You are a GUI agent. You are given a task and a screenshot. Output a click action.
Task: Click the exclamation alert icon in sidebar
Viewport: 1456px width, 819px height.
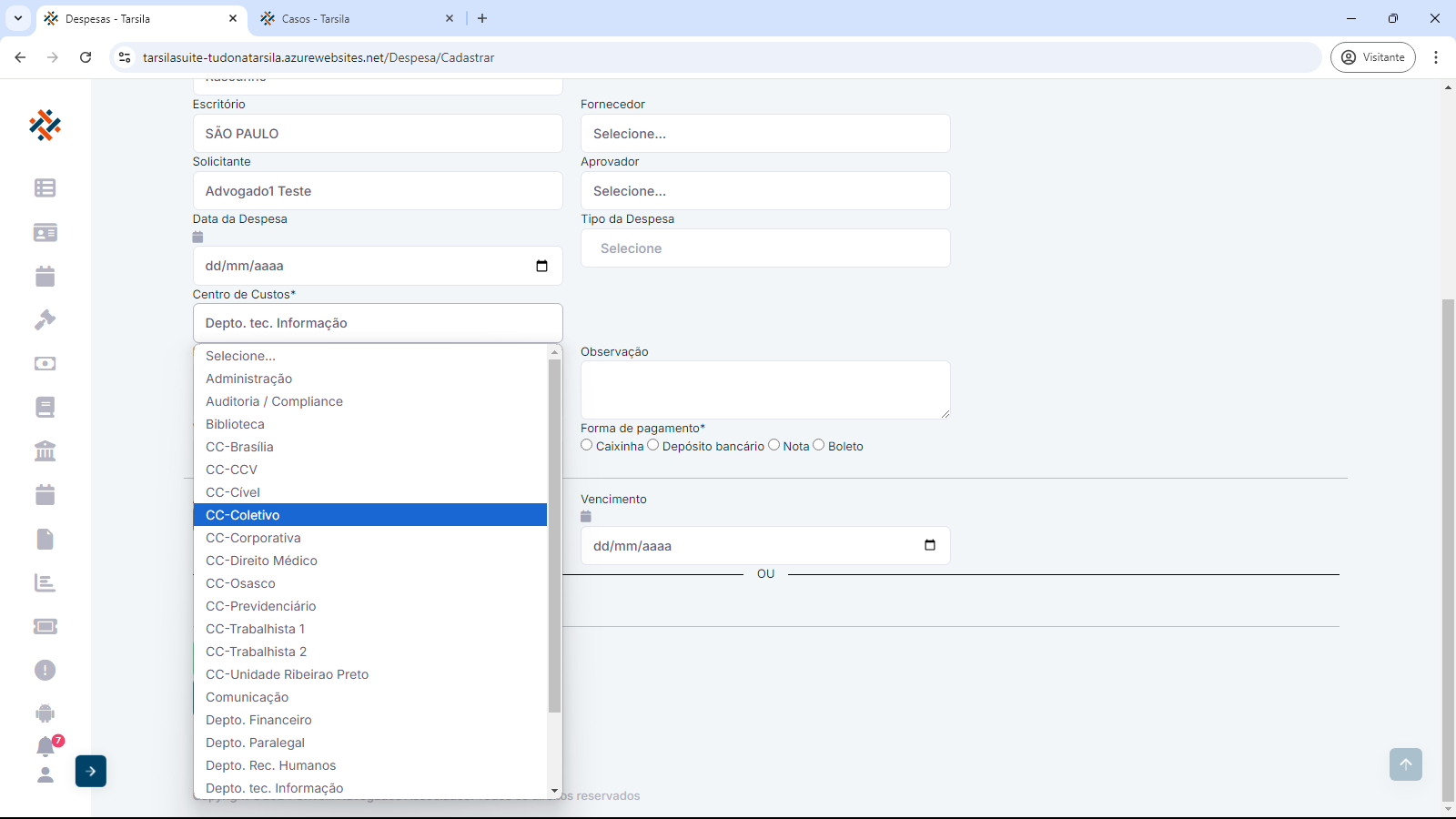45,671
